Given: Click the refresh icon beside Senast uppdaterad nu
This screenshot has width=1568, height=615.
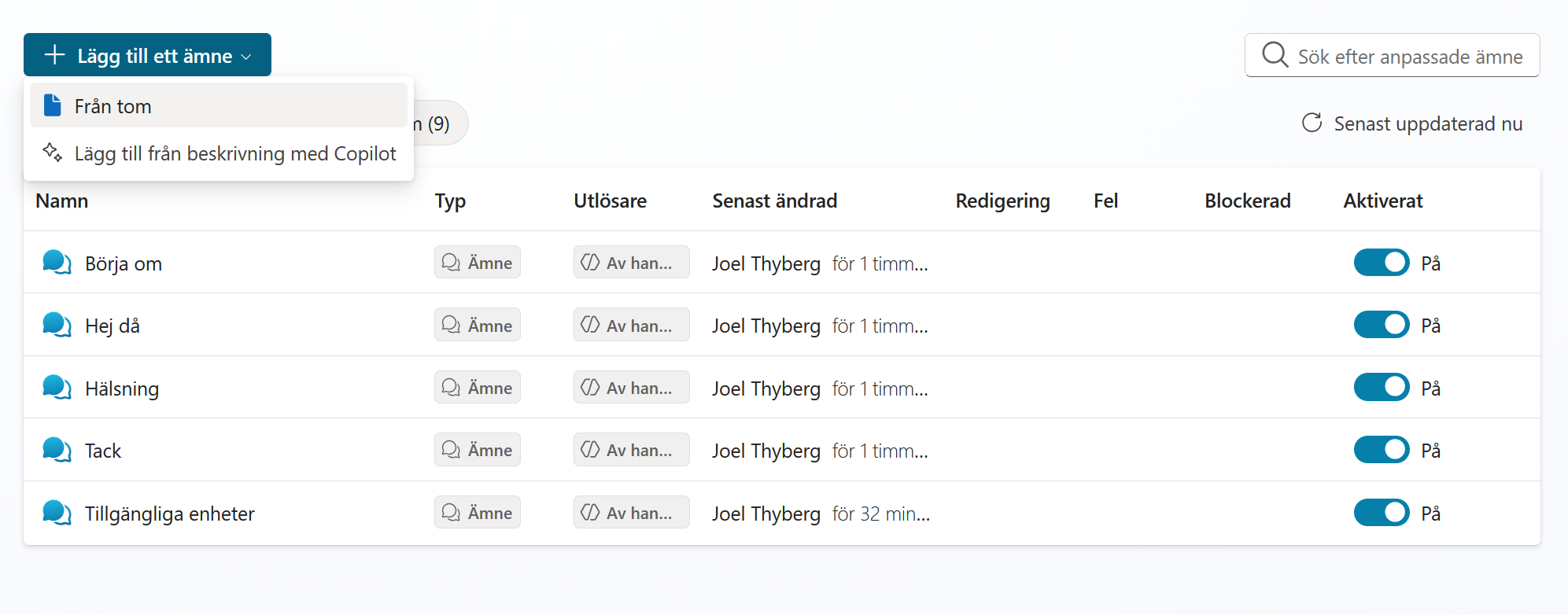Looking at the screenshot, I should 1312,123.
